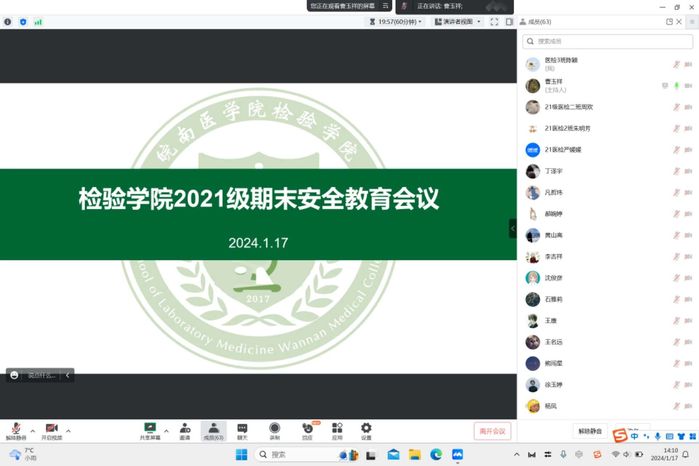This screenshot has width=699, height=466.
Task: Open the 19:57 meeting timer dropdown
Action: [x=399, y=21]
